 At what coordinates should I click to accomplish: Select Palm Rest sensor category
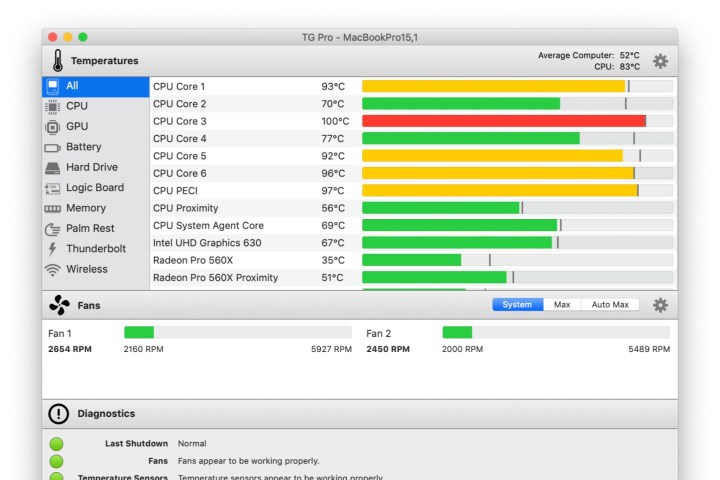click(90, 229)
